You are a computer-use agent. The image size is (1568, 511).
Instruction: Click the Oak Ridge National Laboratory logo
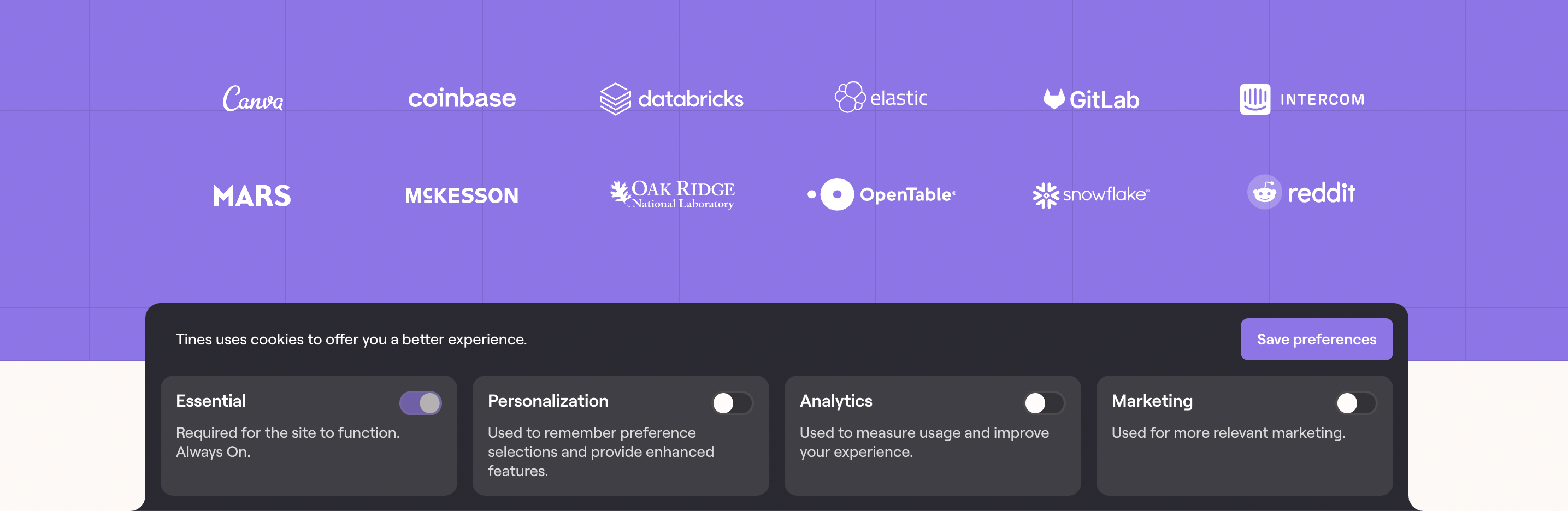(672, 195)
